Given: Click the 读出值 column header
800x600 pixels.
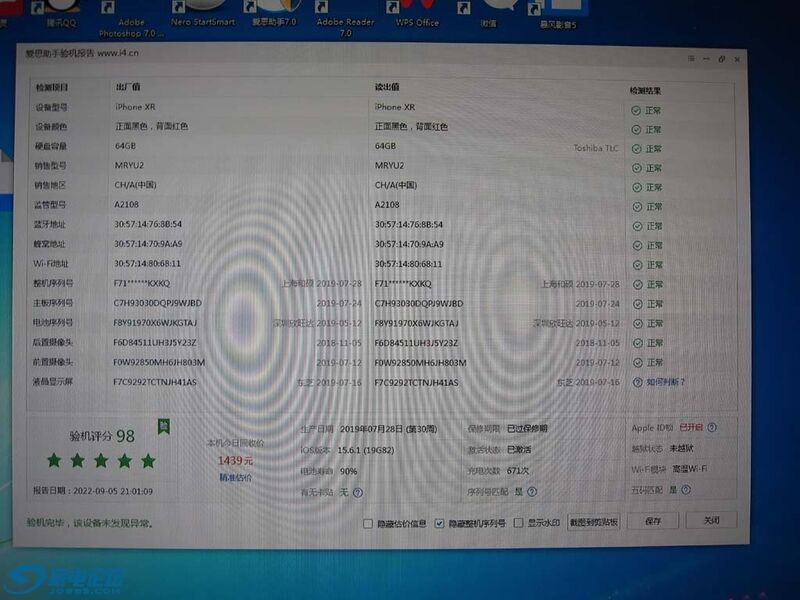Looking at the screenshot, I should [387, 87].
